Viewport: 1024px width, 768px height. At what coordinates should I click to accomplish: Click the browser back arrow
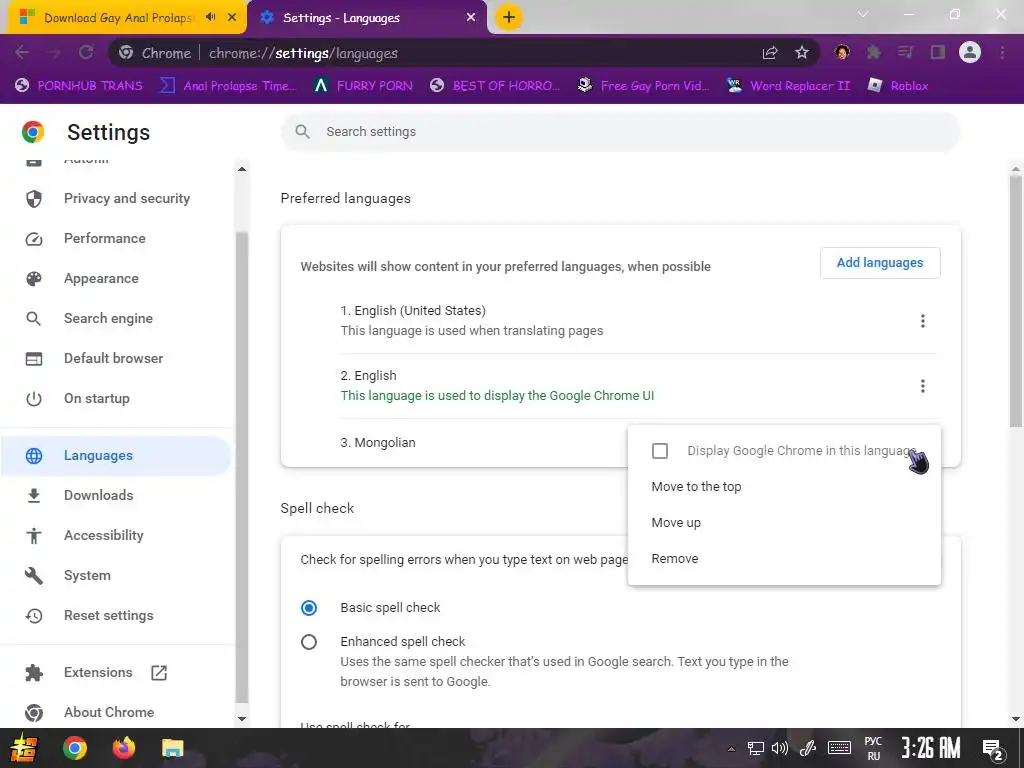click(x=22, y=53)
